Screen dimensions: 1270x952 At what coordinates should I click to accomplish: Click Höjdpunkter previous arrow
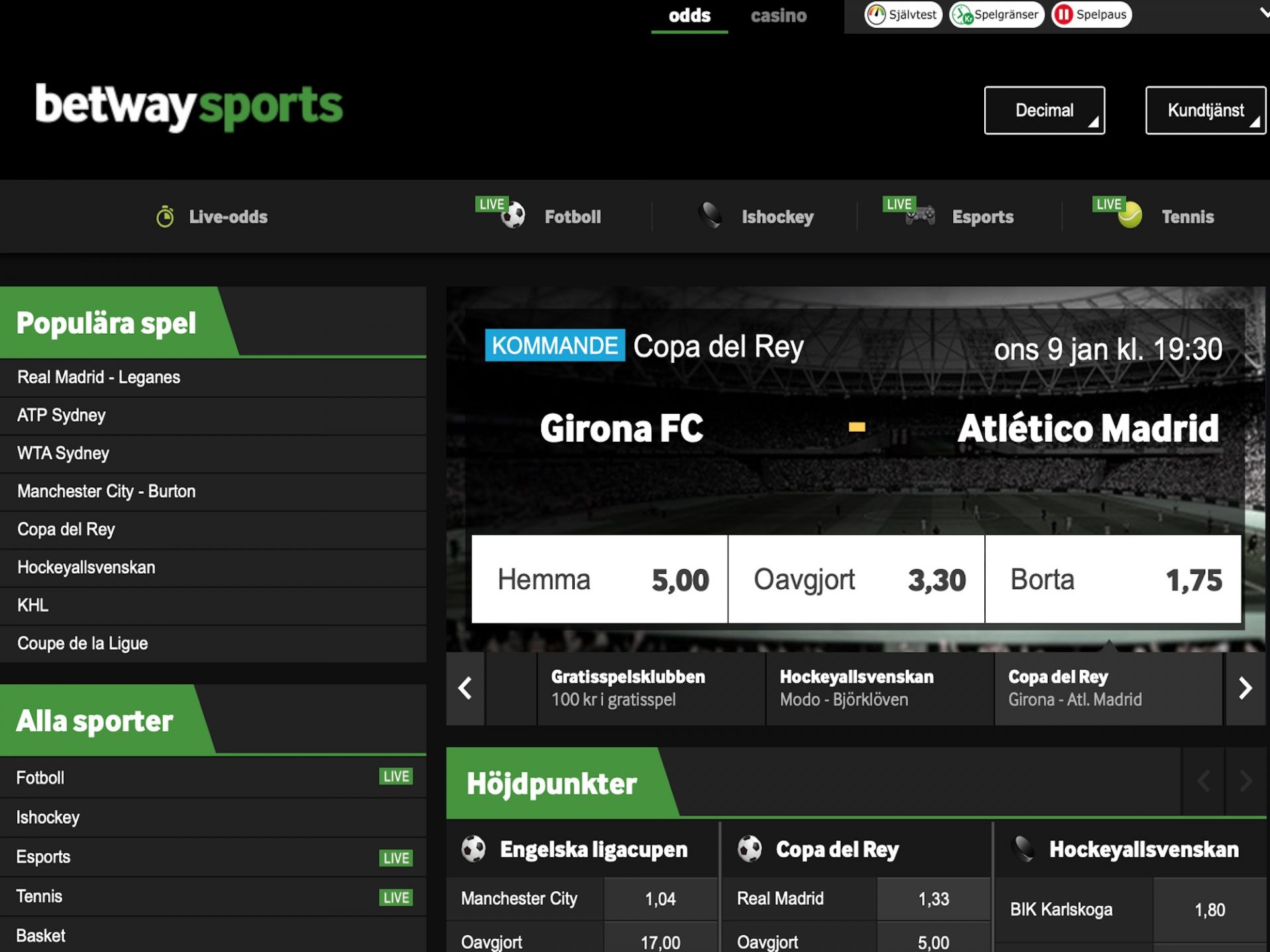(x=1203, y=781)
